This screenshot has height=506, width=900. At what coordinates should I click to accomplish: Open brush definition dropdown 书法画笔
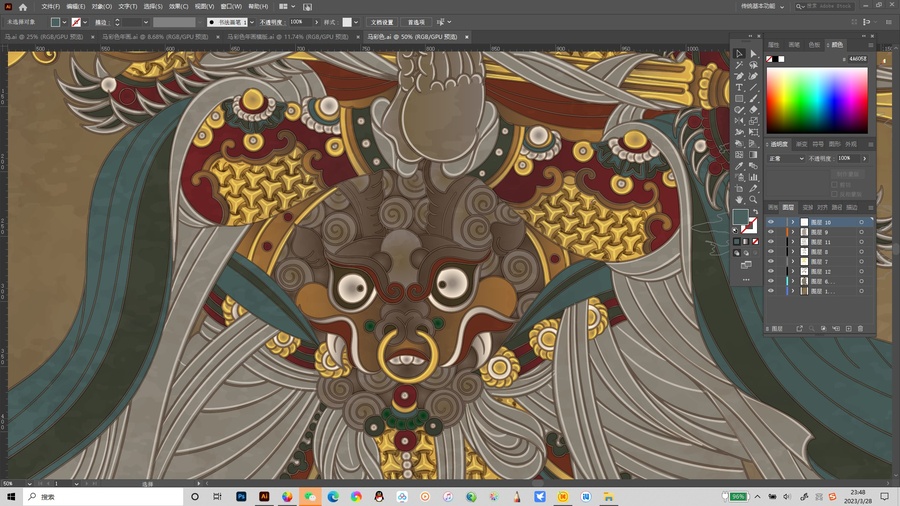point(251,22)
